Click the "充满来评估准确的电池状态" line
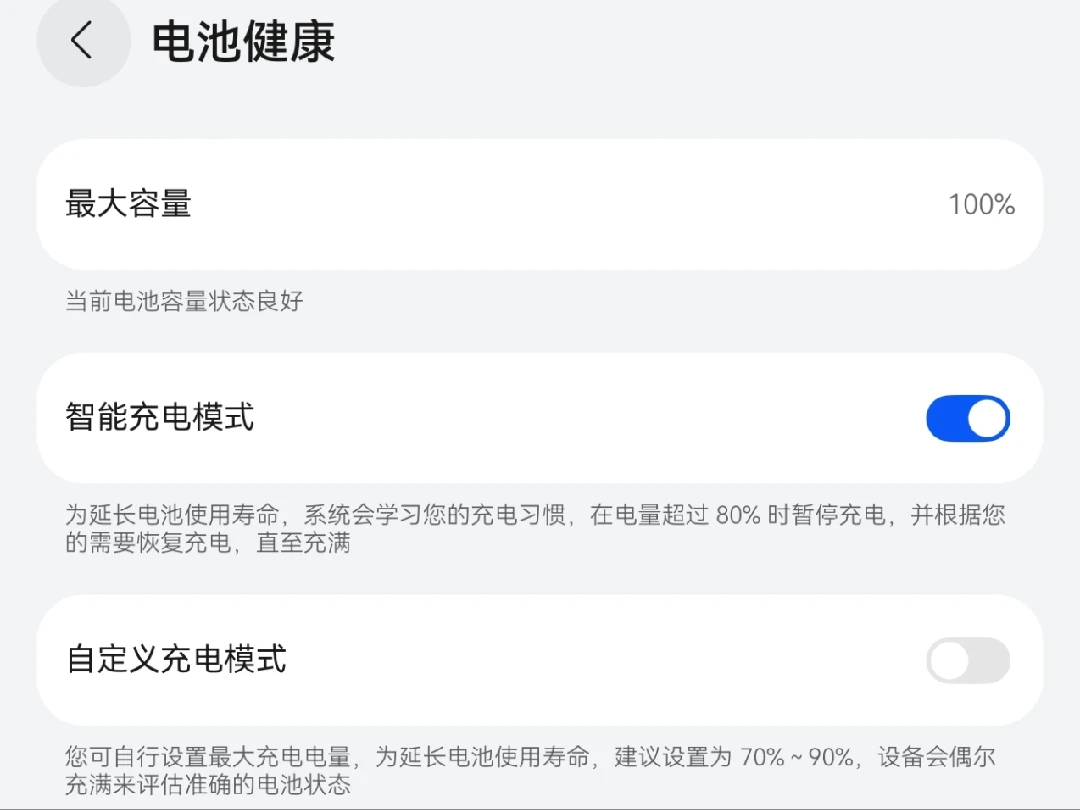This screenshot has height=810, width=1080. click(208, 785)
